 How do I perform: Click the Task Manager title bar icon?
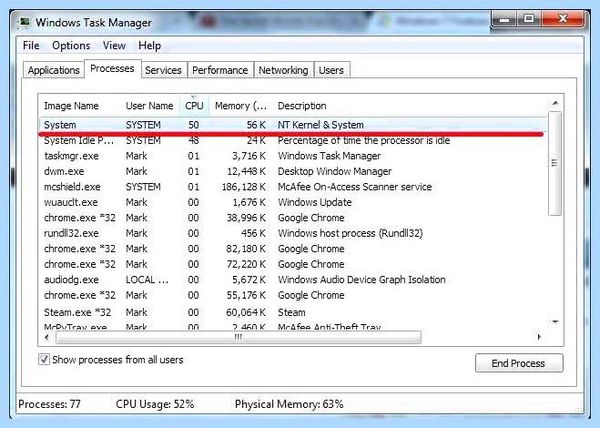[x=25, y=22]
